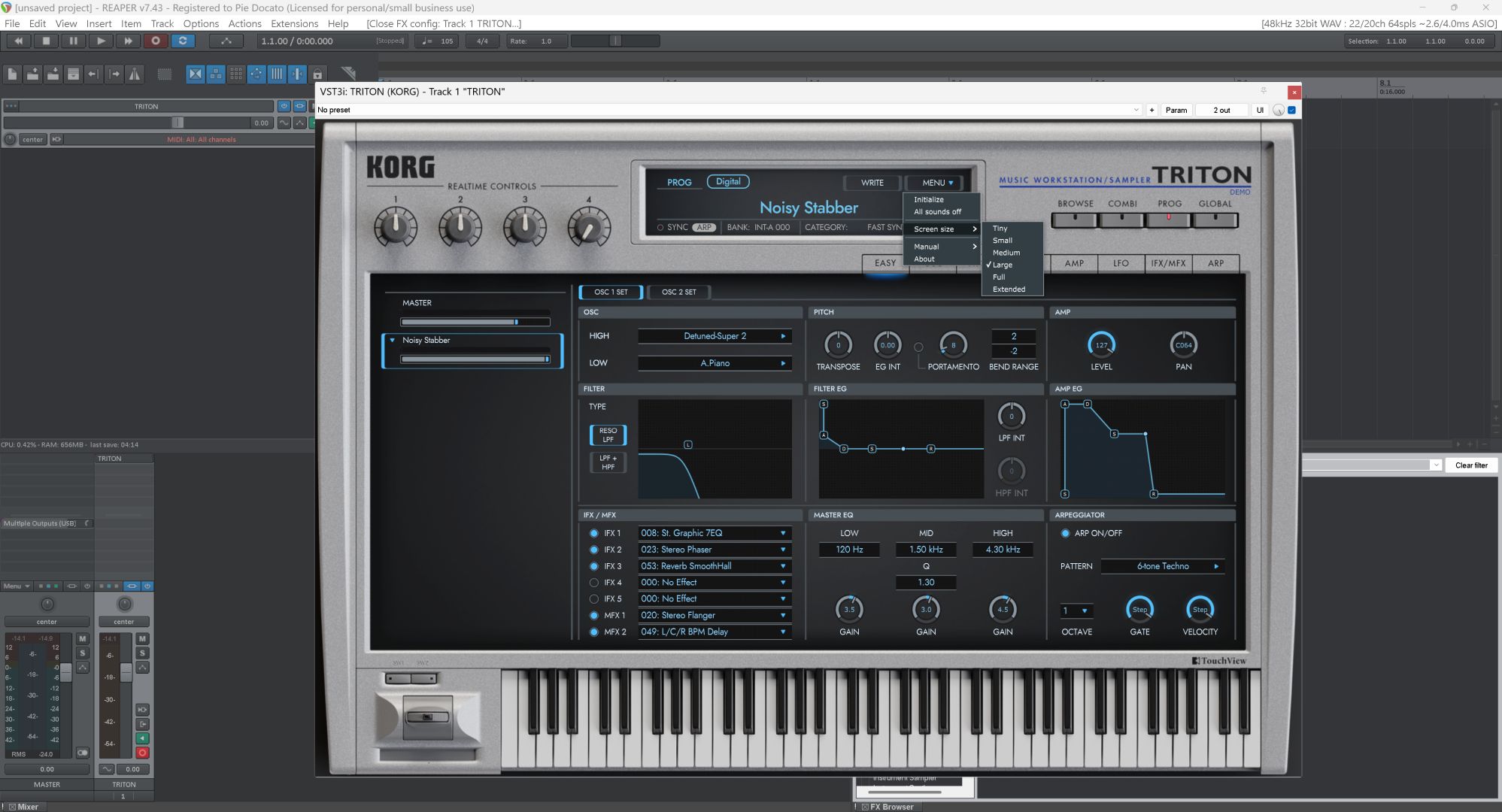Toggle the Locking padlock toolbar icon
Image resolution: width=1502 pixels, height=812 pixels.
click(317, 74)
